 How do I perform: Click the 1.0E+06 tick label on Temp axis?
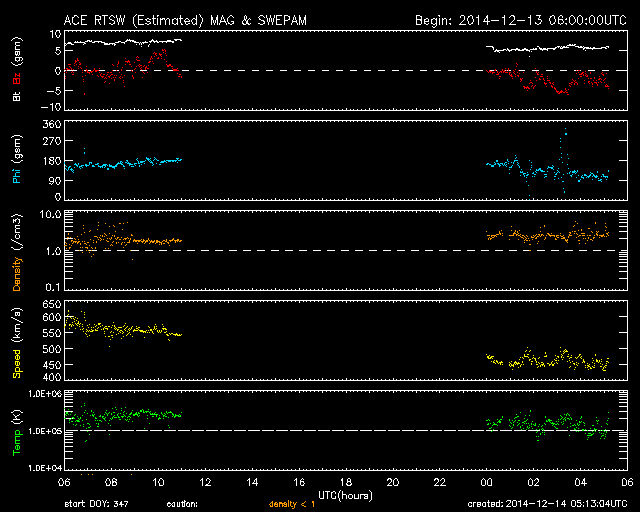click(x=44, y=394)
